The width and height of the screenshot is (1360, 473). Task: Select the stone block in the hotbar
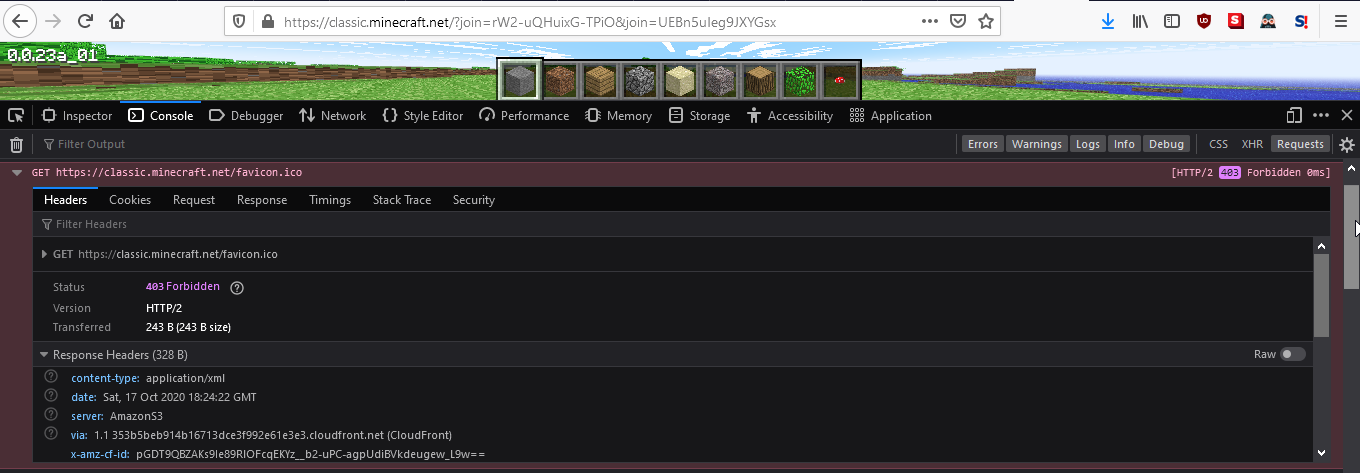tap(520, 79)
